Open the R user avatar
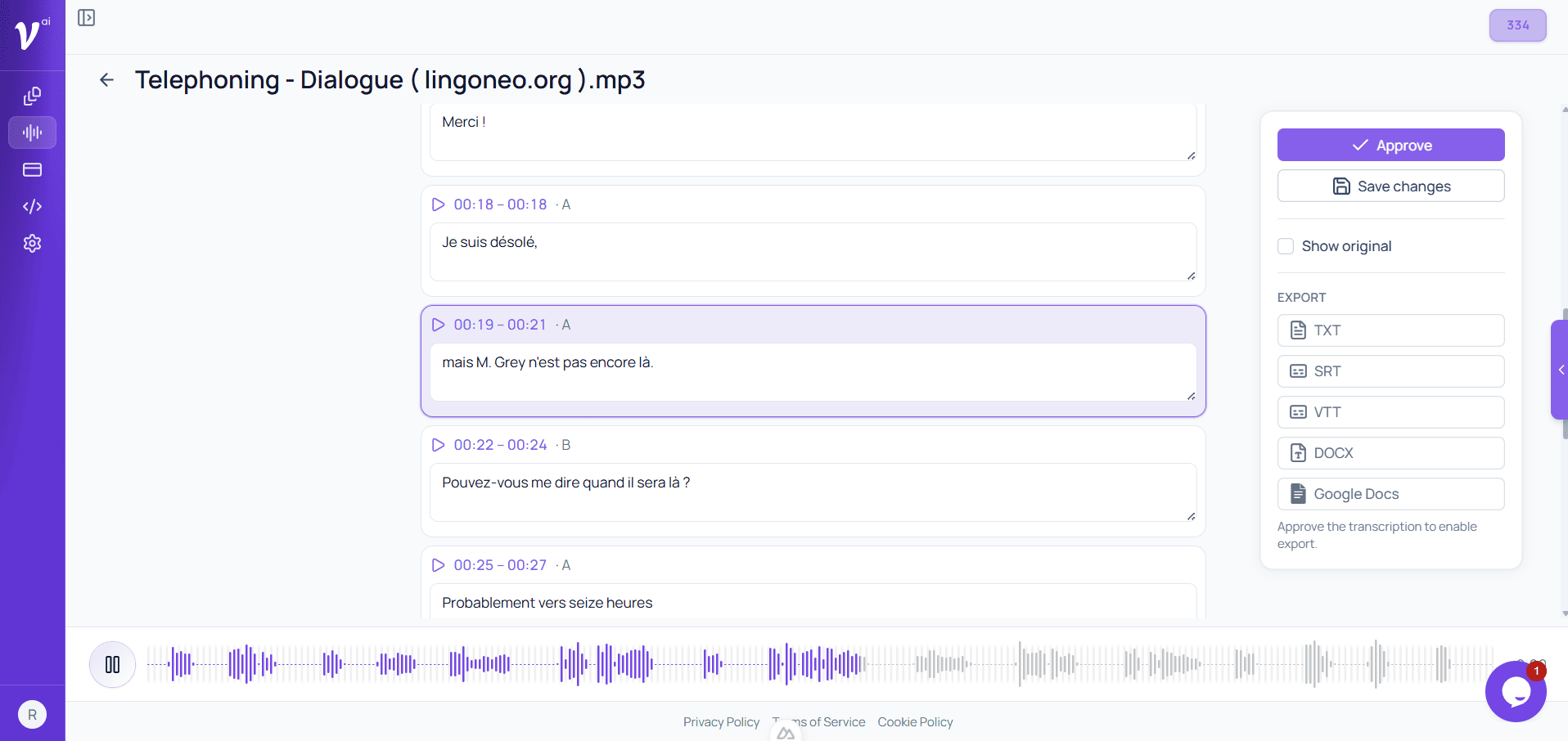 32,715
